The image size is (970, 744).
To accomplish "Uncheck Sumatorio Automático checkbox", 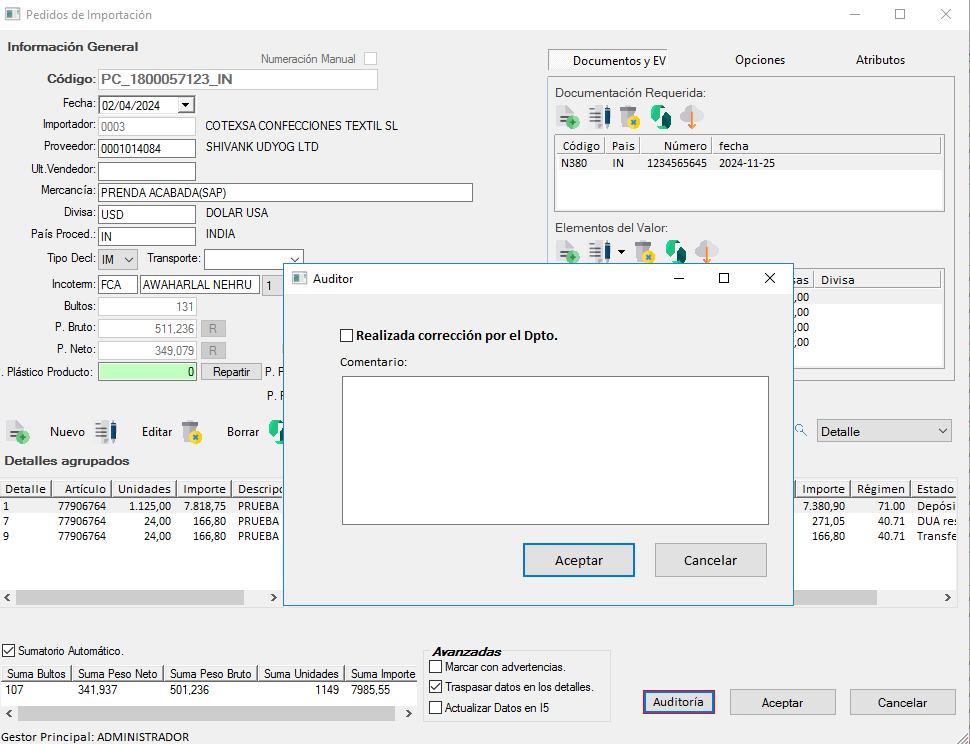I will click(x=10, y=651).
